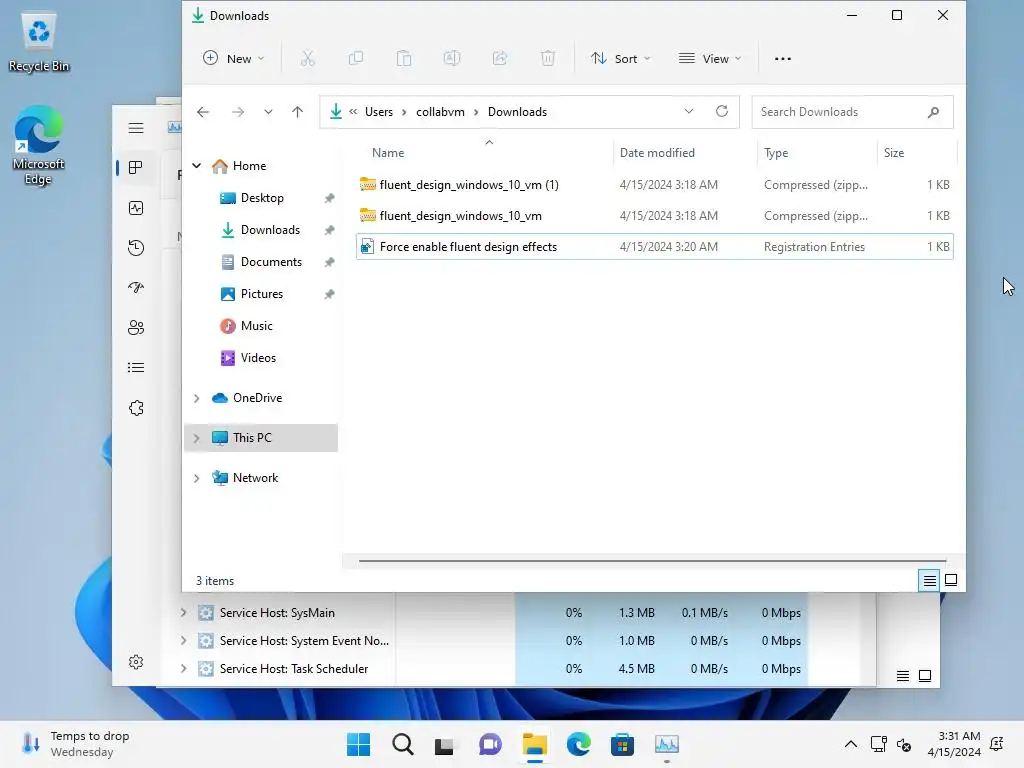Click the horizontal scrollbar in file list
The width and height of the screenshot is (1024, 768).
[x=652, y=560]
